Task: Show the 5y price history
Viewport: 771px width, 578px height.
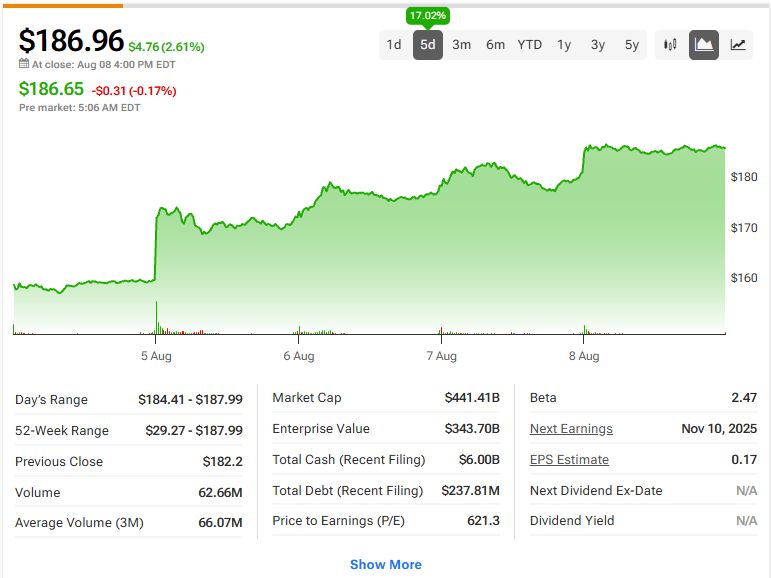Action: [632, 45]
